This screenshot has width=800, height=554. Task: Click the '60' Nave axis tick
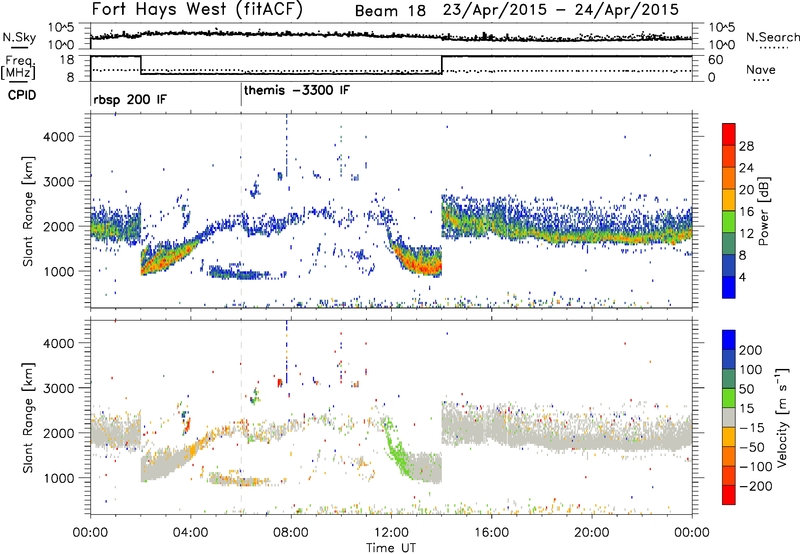pyautogui.click(x=716, y=60)
